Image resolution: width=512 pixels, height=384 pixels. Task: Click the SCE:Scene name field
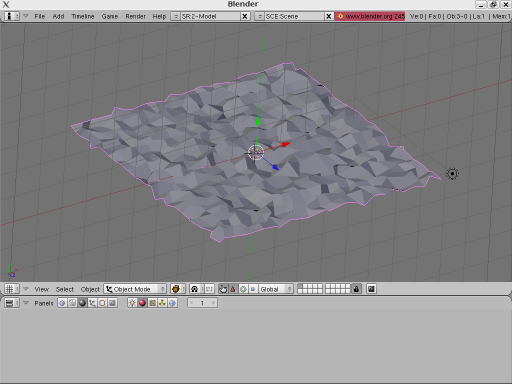point(294,16)
